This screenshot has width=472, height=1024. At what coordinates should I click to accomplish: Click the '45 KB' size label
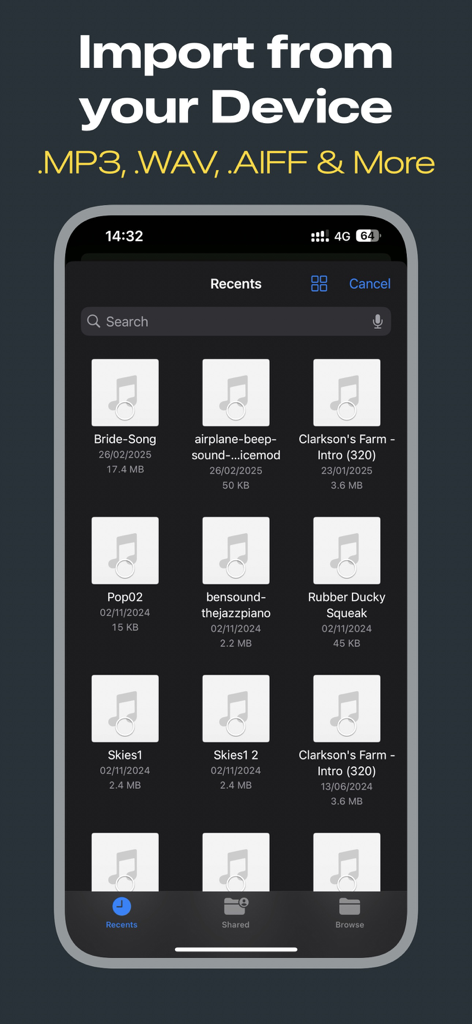(347, 643)
